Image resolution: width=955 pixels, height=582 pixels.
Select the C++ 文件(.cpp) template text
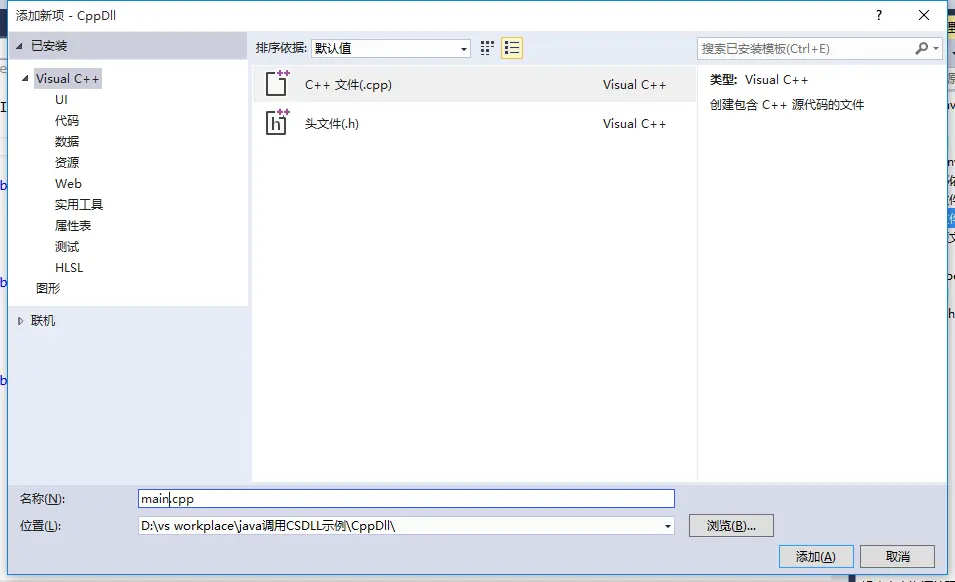348,85
